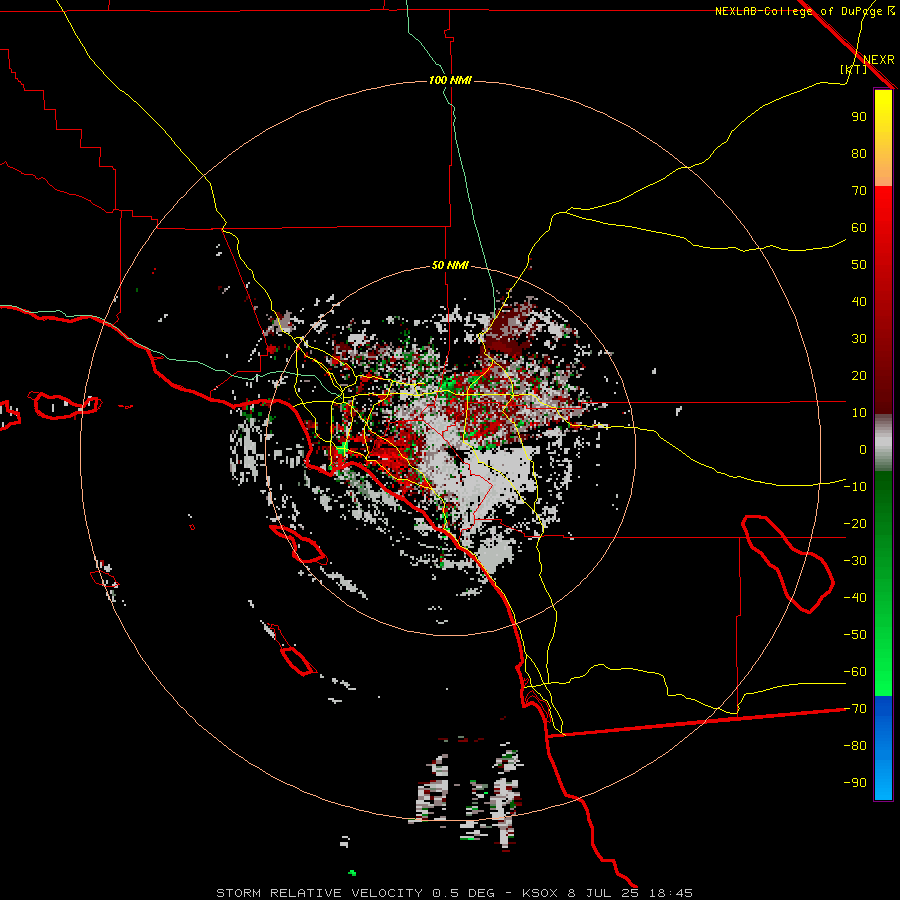
Task: Click the 40 value on velocity scale
Action: [x=859, y=302]
